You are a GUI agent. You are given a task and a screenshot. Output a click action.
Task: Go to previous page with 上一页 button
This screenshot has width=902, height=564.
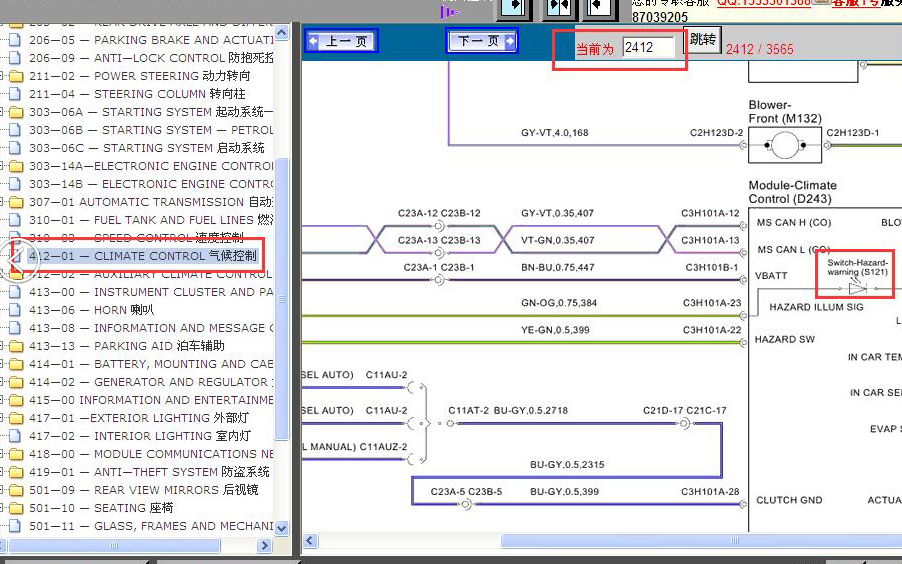point(341,41)
